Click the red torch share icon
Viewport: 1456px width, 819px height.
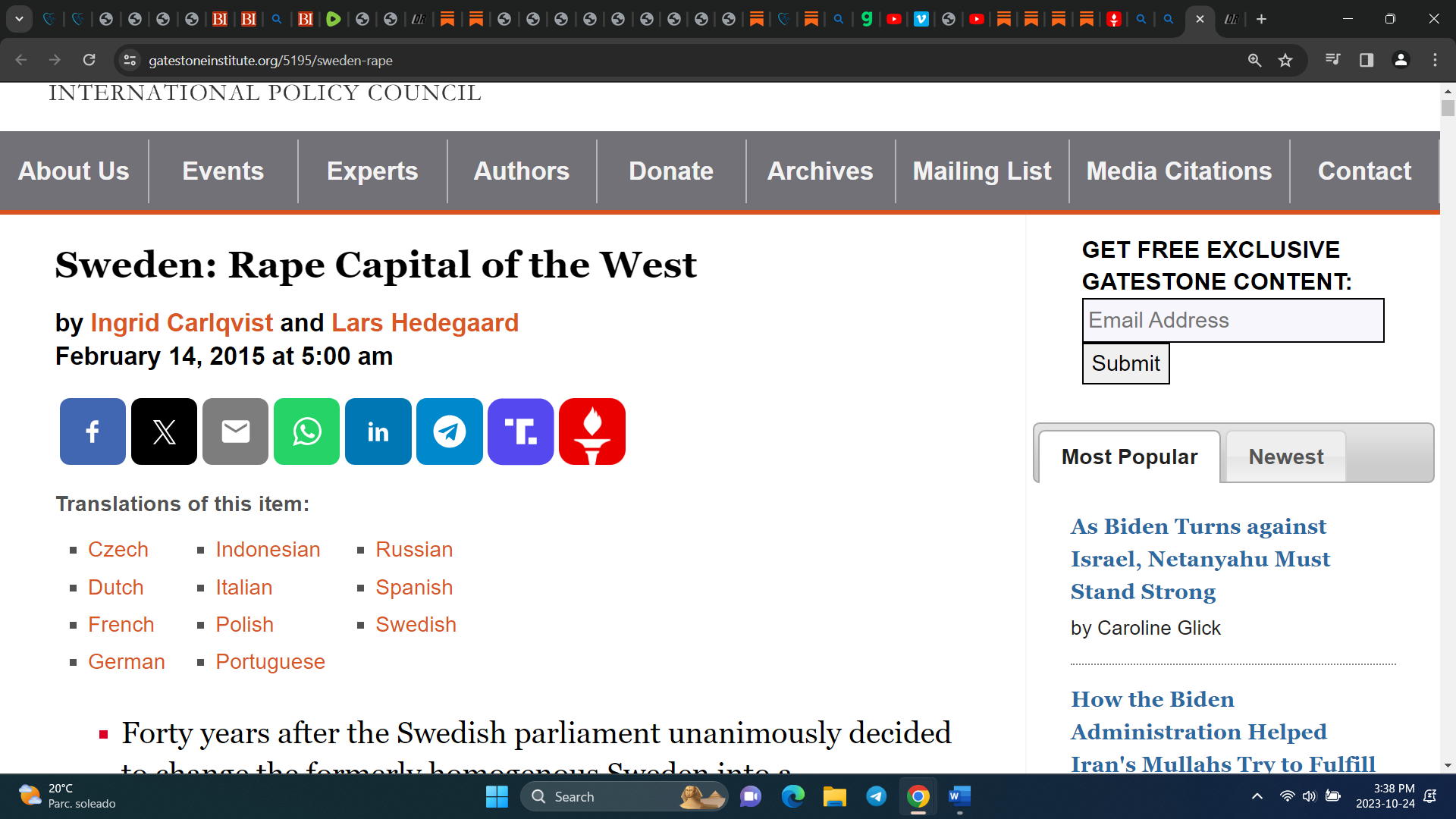591,431
